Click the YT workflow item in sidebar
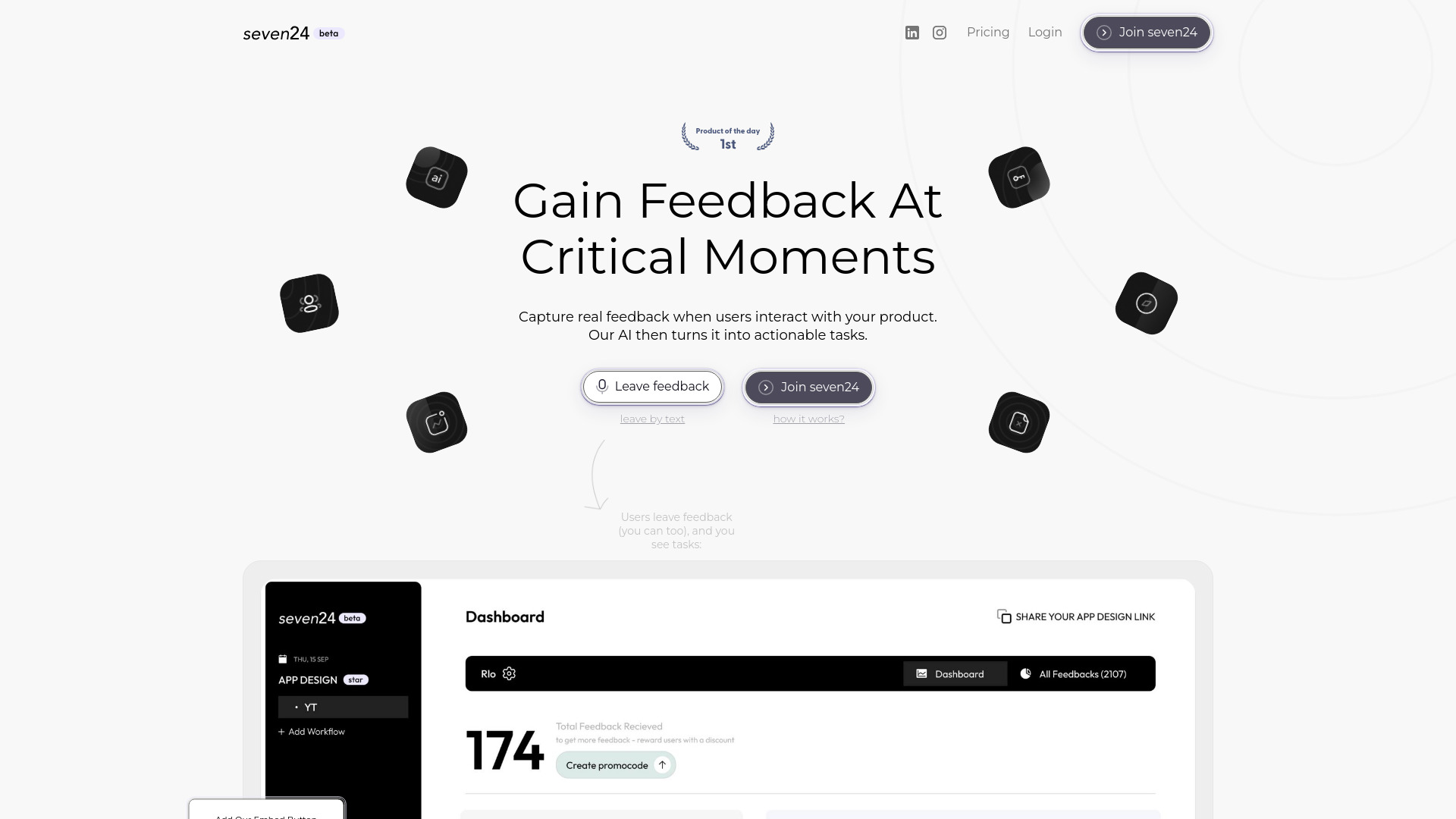 pos(343,707)
